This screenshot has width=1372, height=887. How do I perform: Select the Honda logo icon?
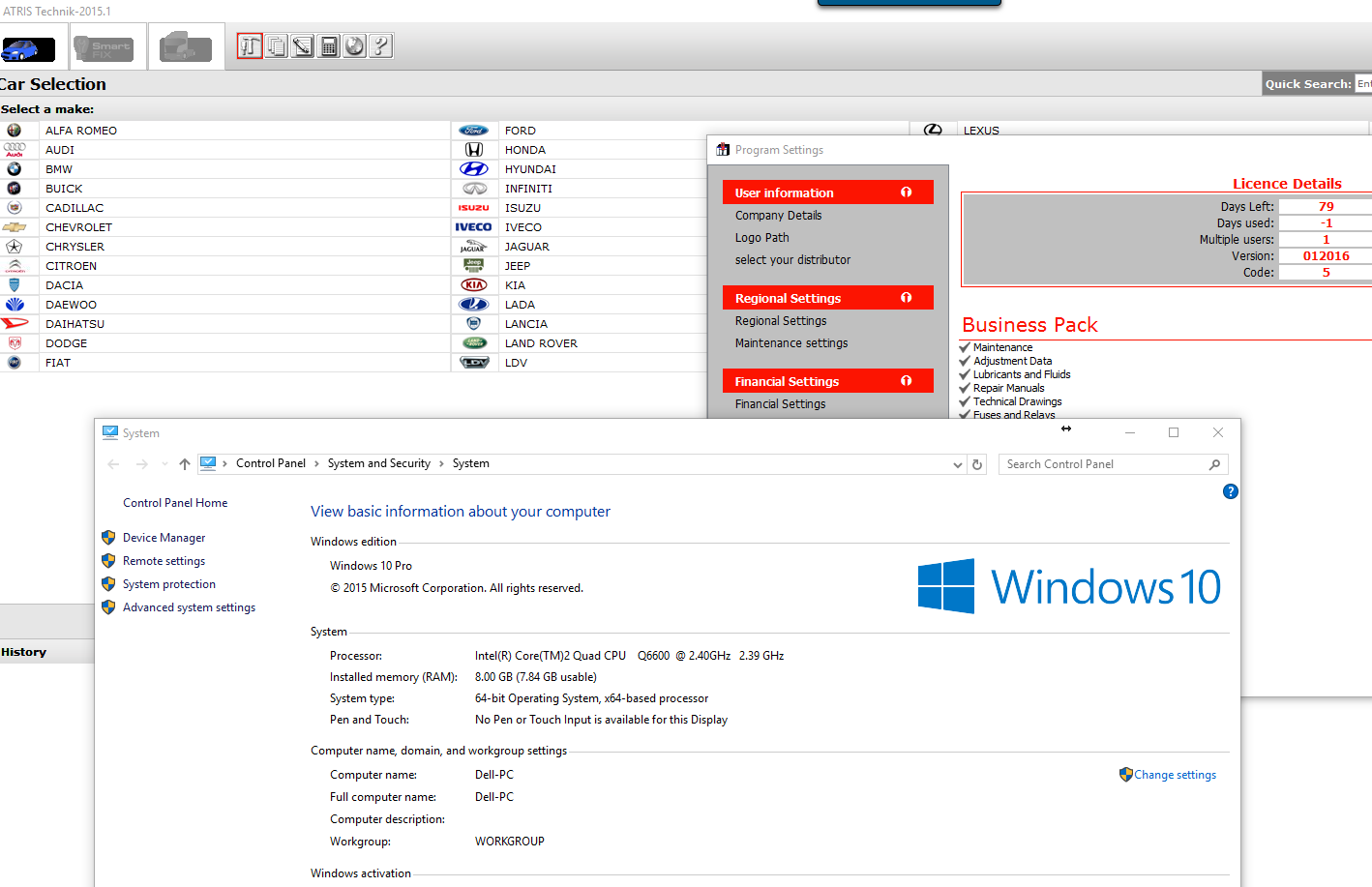pos(474,150)
